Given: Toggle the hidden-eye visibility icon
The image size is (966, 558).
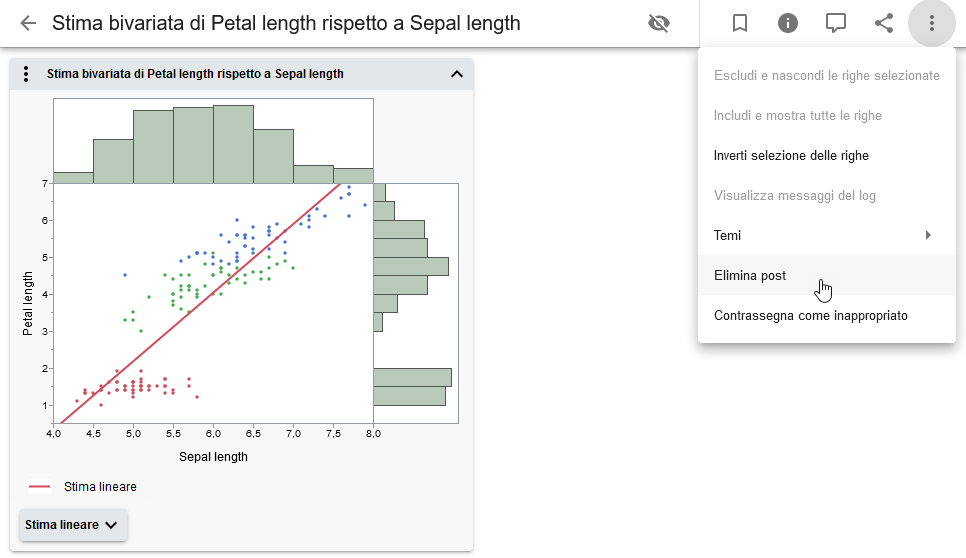Looking at the screenshot, I should (658, 23).
